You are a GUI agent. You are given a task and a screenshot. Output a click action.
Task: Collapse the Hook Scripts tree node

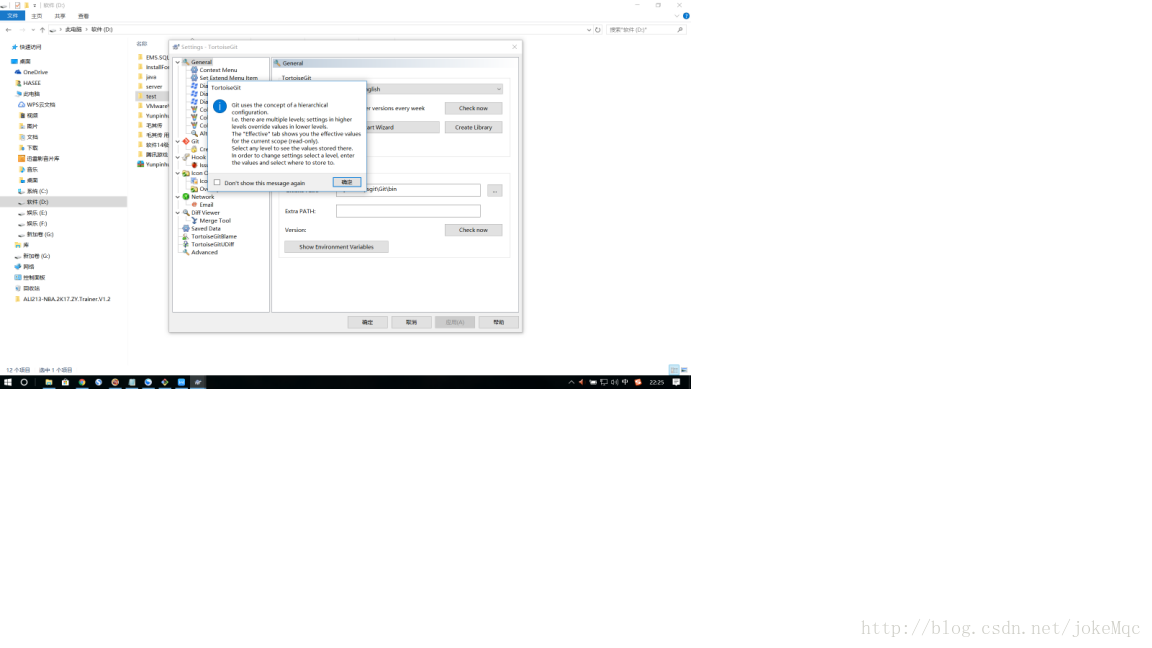point(178,157)
